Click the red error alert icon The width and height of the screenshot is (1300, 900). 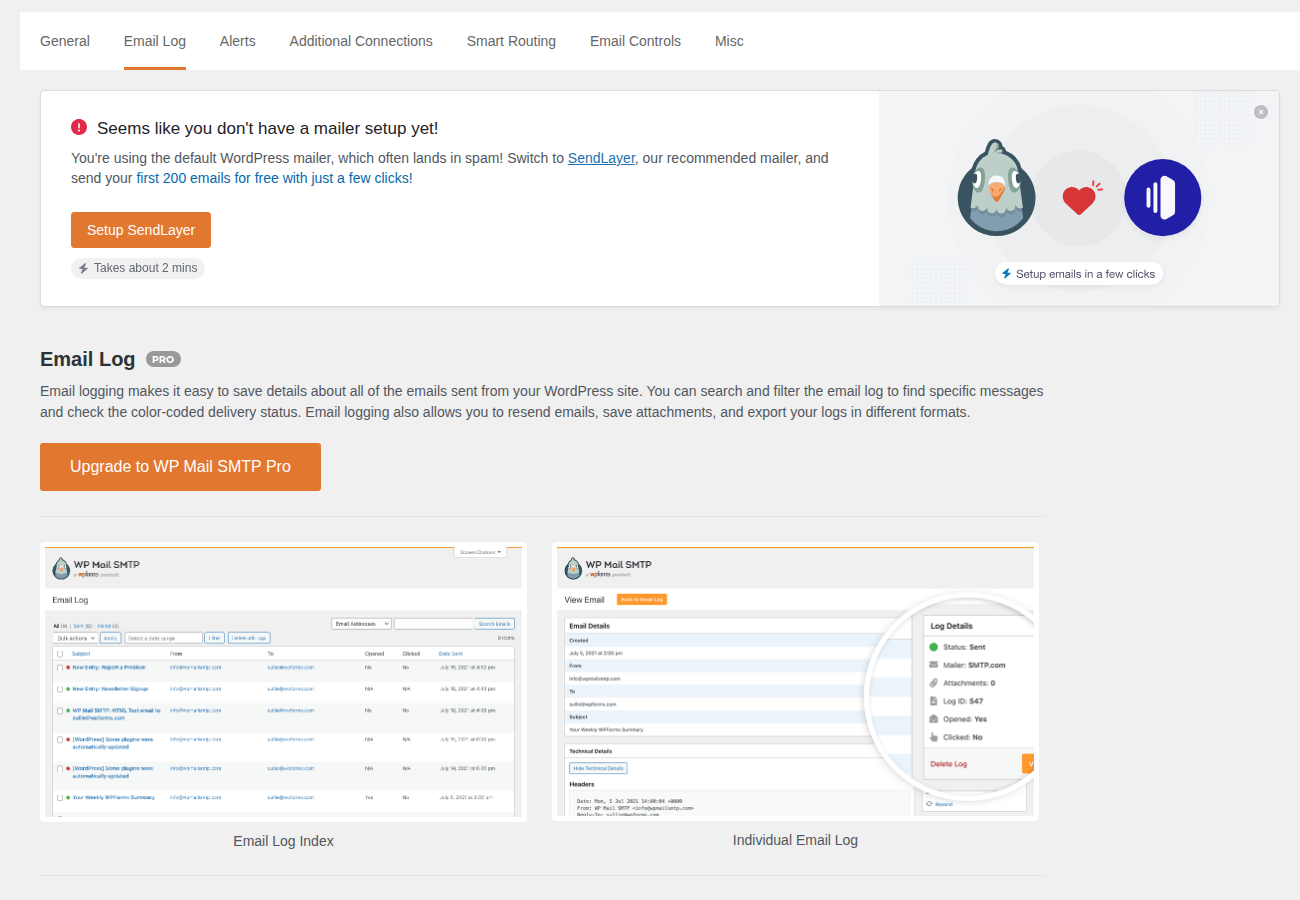tap(79, 127)
